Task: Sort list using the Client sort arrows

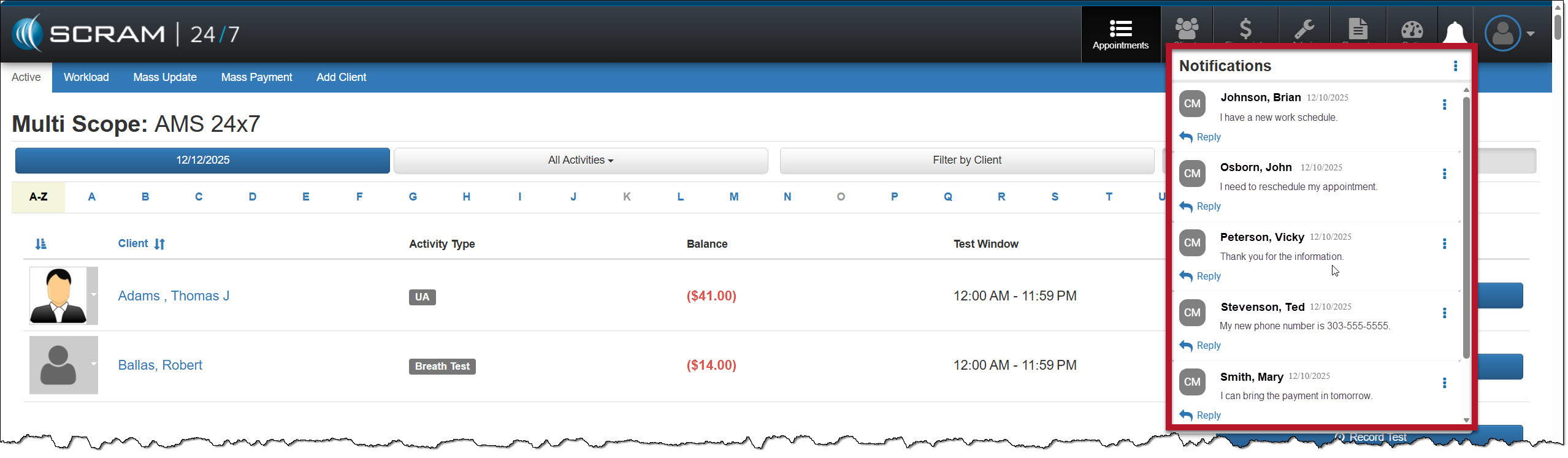Action: (159, 244)
